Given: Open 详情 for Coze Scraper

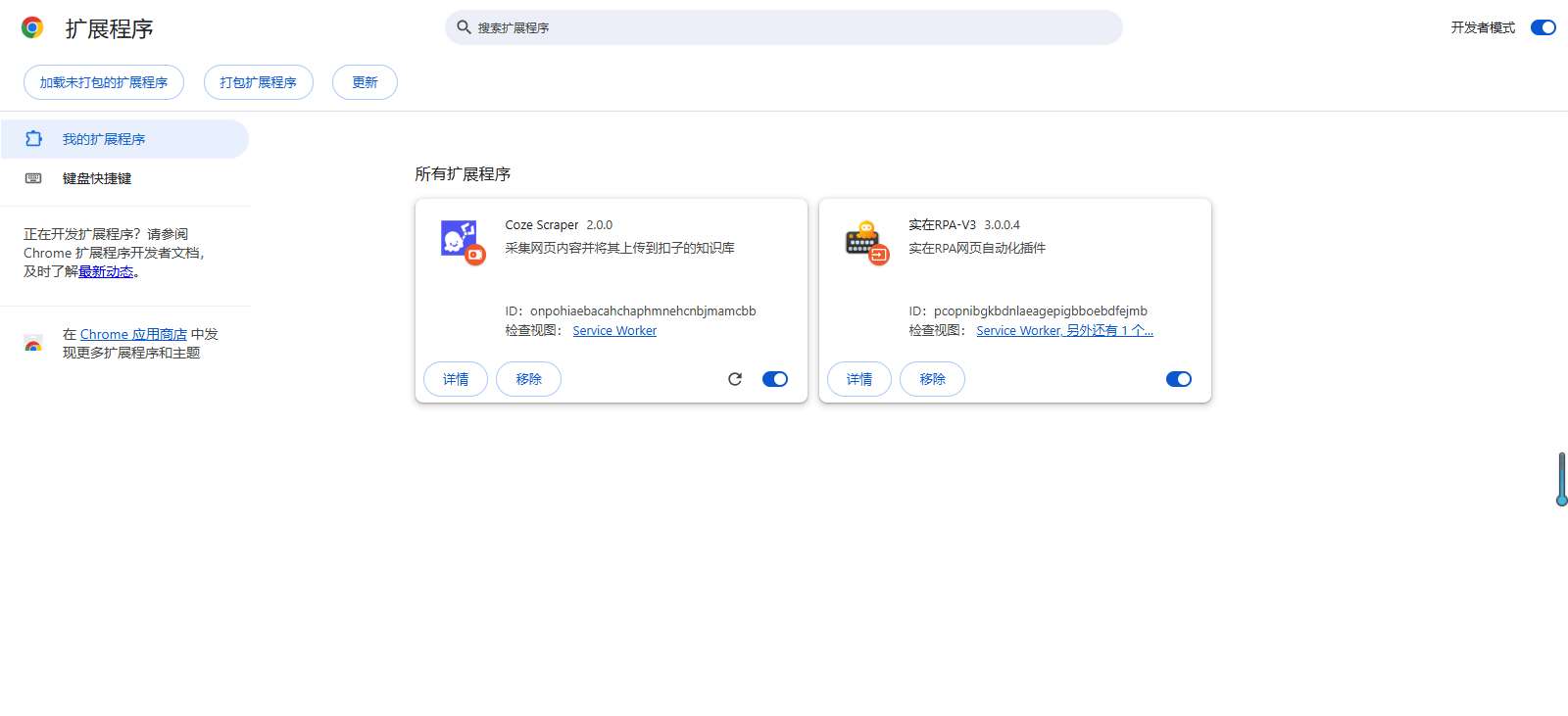Looking at the screenshot, I should tap(456, 379).
